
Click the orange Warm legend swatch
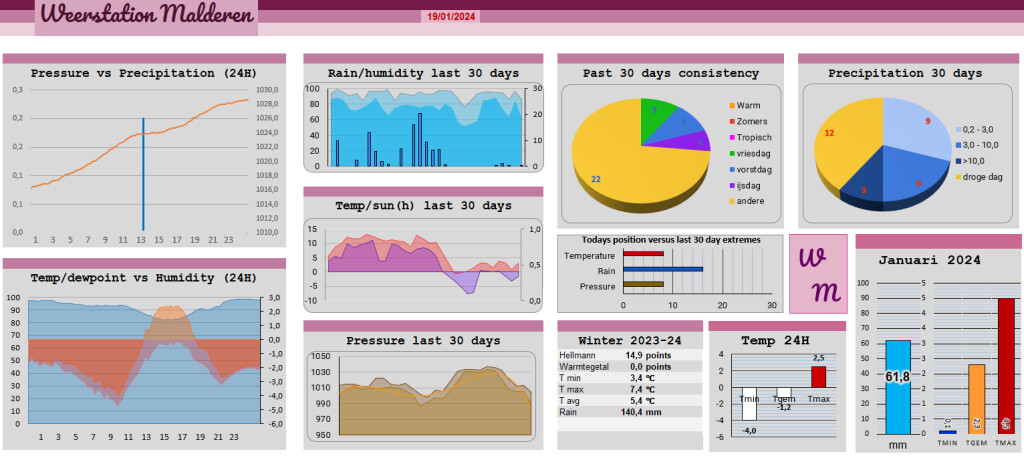(x=731, y=105)
